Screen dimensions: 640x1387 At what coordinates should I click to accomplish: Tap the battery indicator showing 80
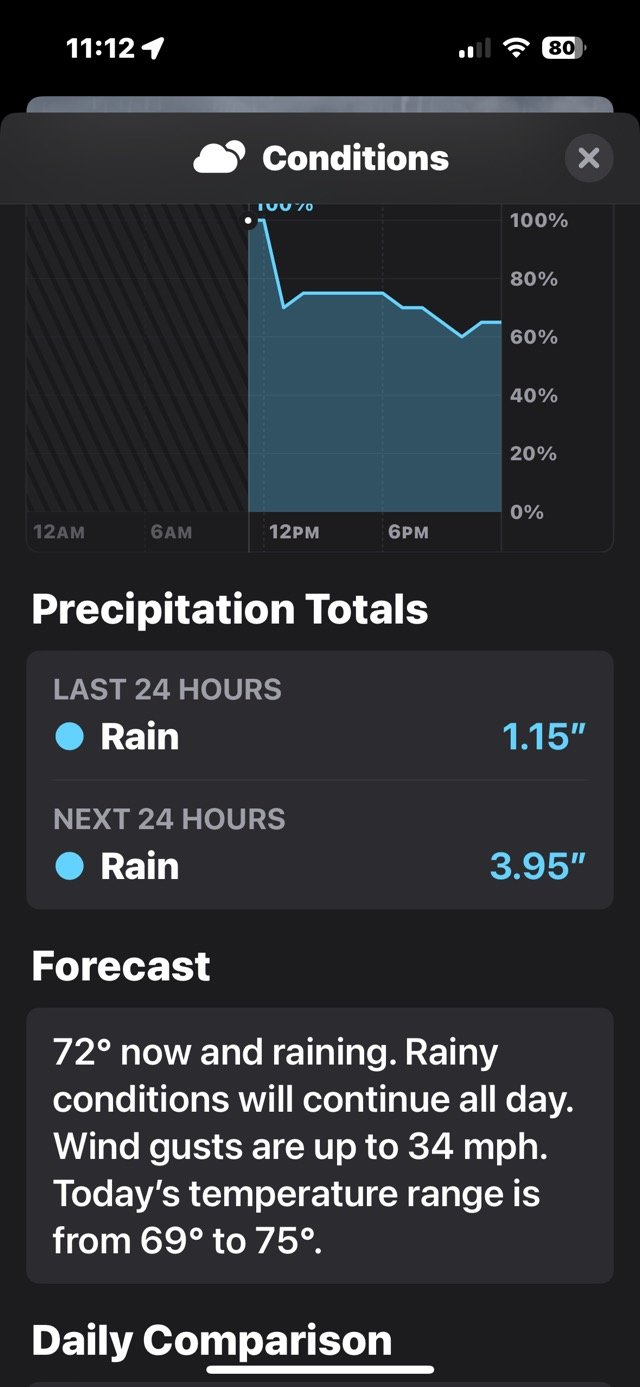[x=564, y=48]
